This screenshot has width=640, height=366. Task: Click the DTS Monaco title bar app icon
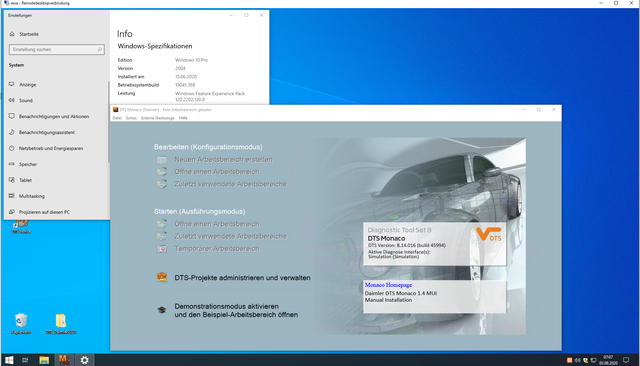pyautogui.click(x=116, y=110)
